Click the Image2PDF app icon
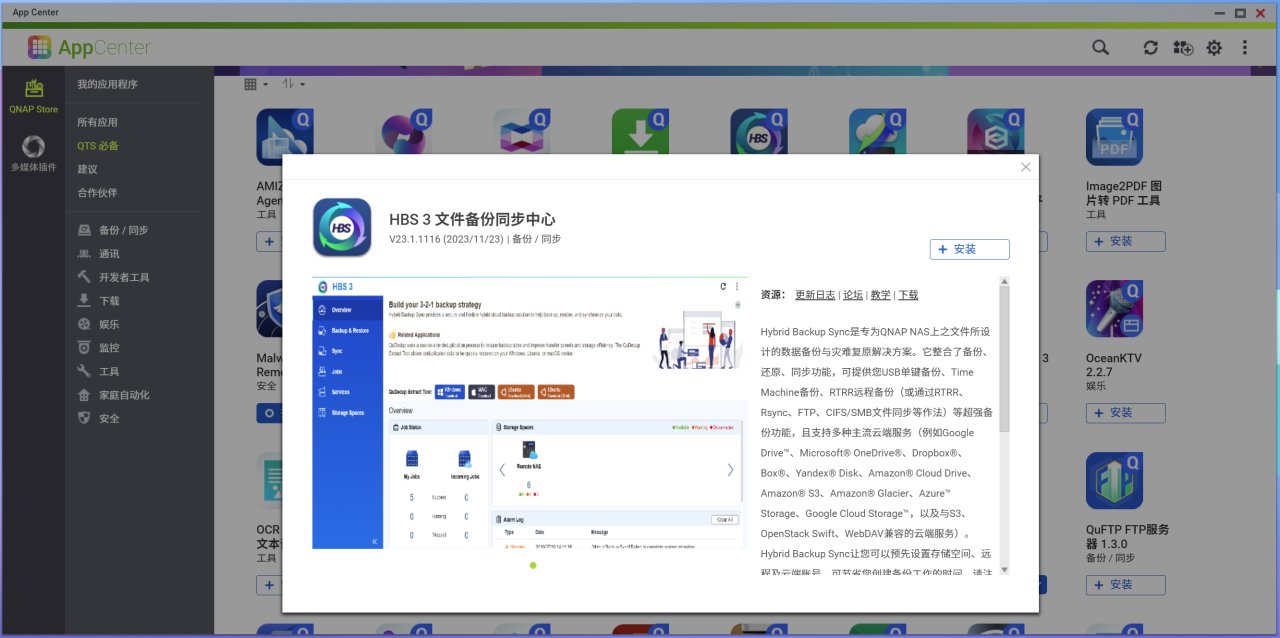The height and width of the screenshot is (638, 1280). 1114,138
